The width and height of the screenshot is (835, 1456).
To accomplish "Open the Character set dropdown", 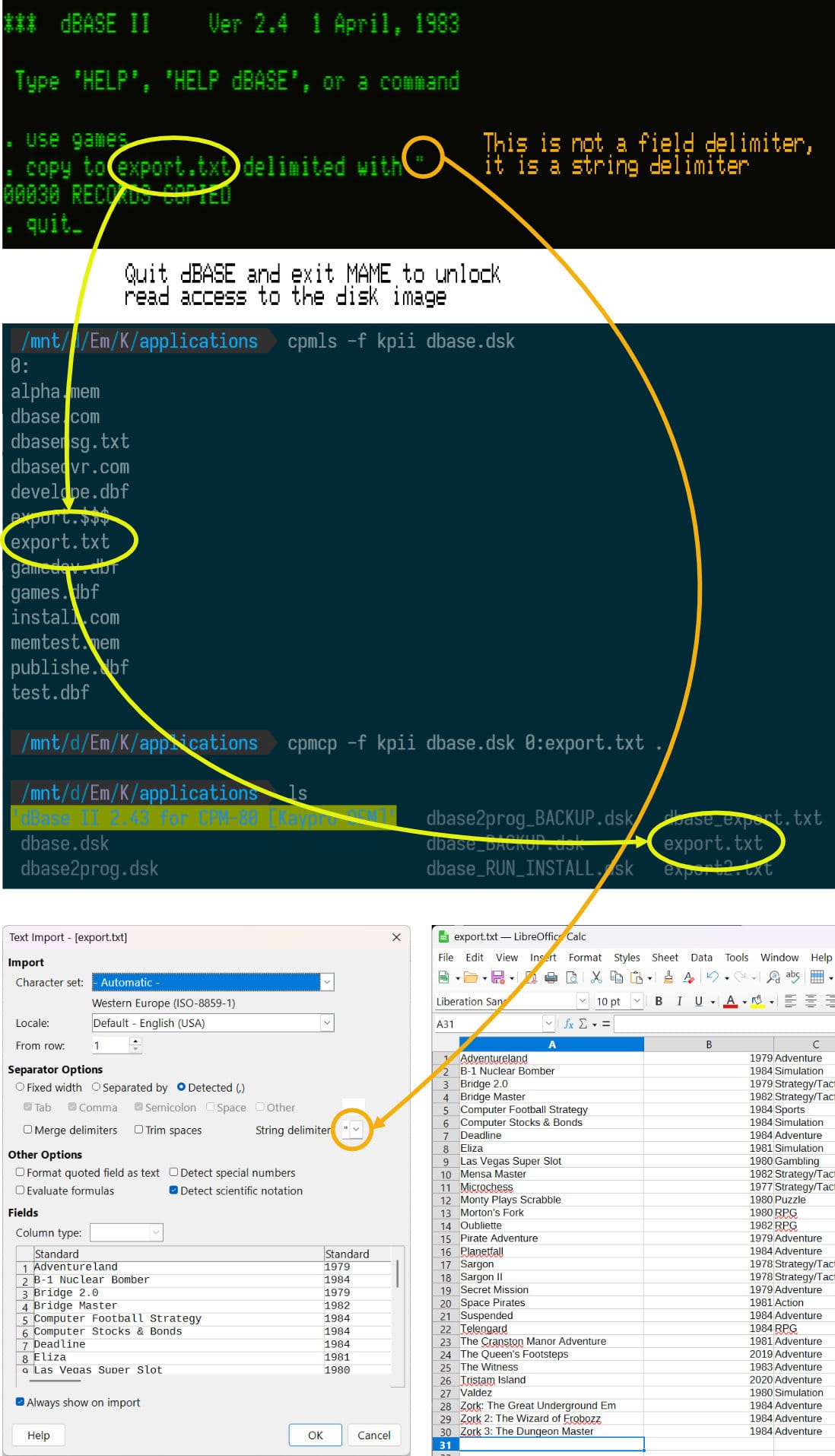I will [327, 982].
